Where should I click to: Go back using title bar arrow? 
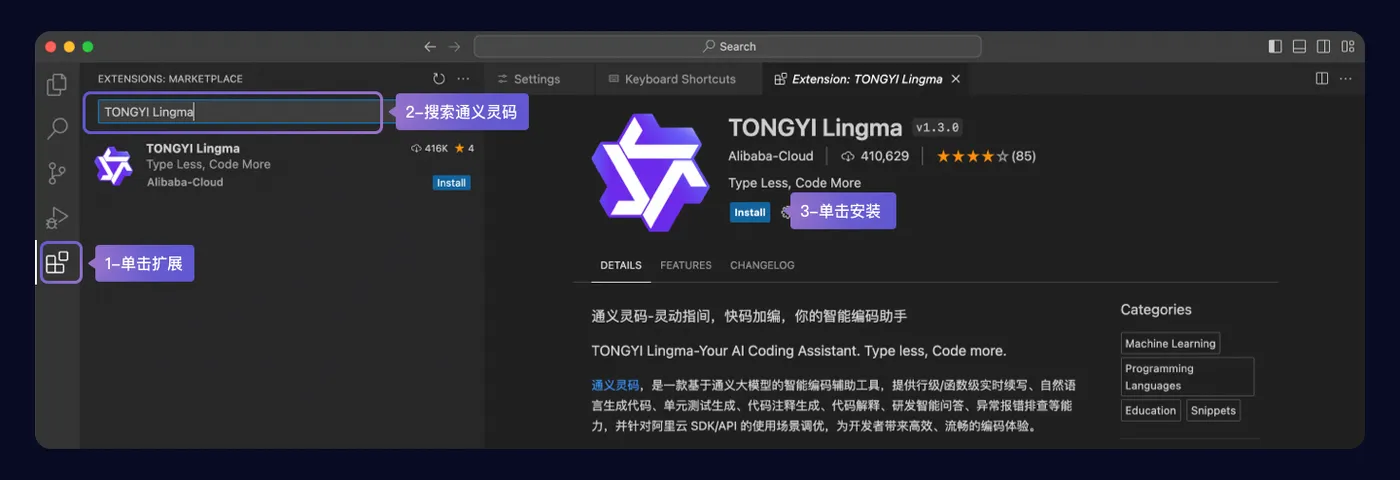(430, 46)
